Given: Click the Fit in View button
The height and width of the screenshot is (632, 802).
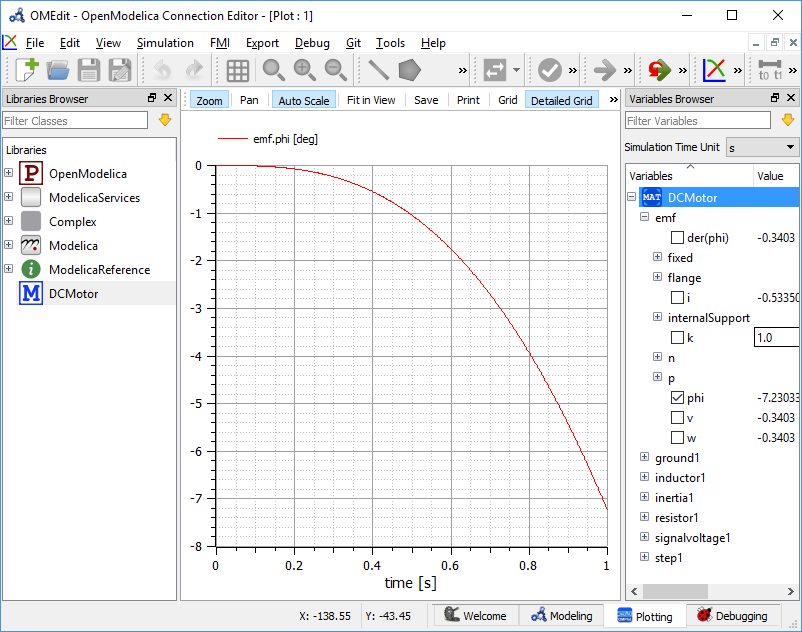Looking at the screenshot, I should click(x=371, y=100).
